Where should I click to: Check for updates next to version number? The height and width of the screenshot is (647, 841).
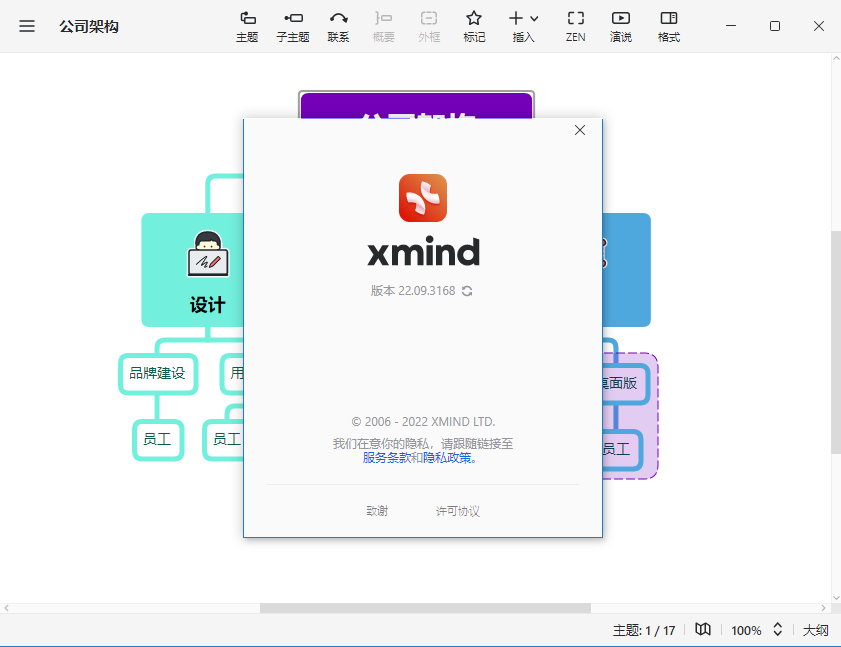(x=467, y=291)
